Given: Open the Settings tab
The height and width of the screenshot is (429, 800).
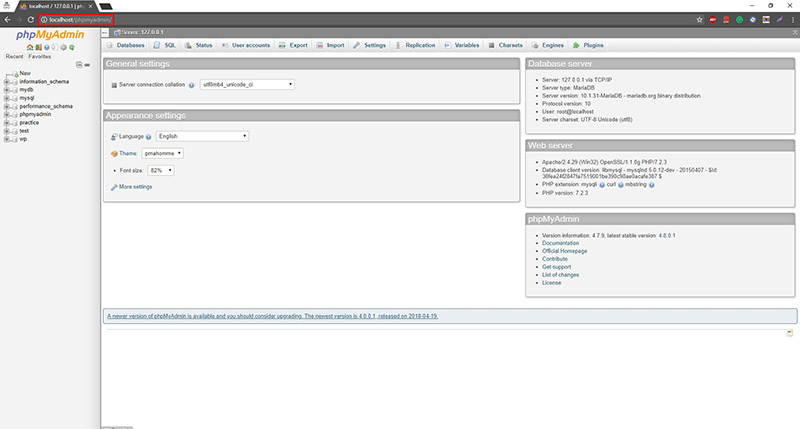Looking at the screenshot, I should (370, 45).
